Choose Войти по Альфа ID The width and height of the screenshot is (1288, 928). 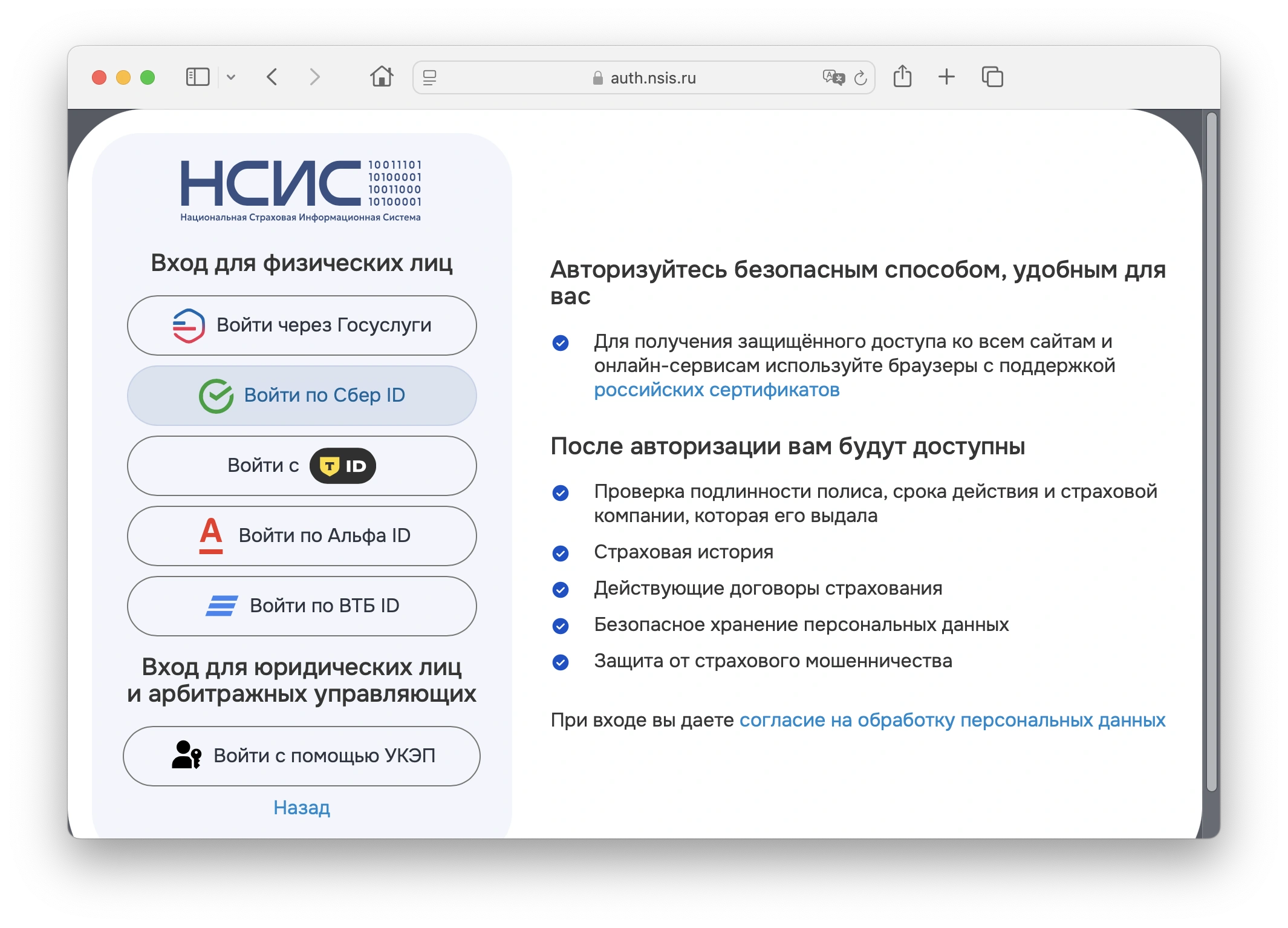point(302,536)
